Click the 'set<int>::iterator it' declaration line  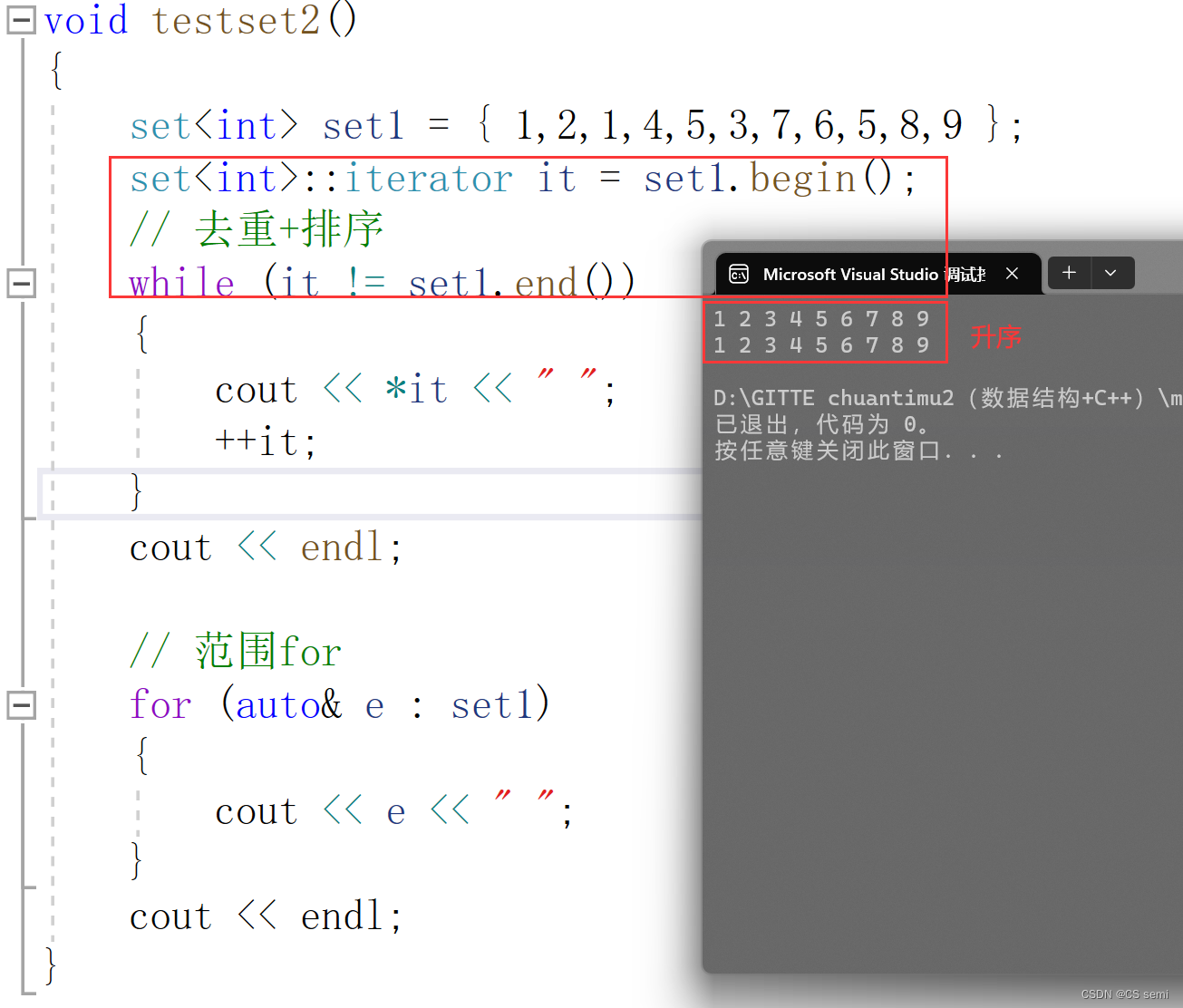click(x=523, y=179)
